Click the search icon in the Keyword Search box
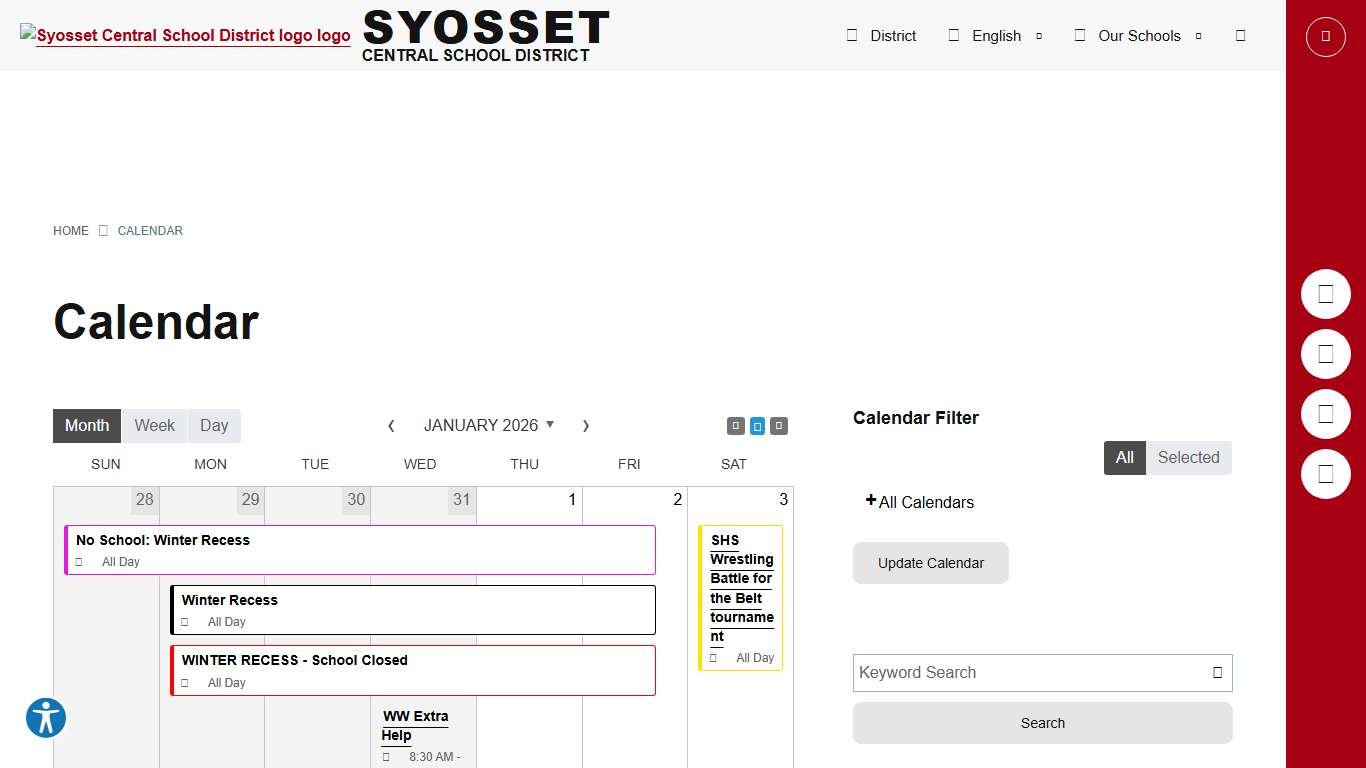The image size is (1366, 768). (x=1218, y=673)
